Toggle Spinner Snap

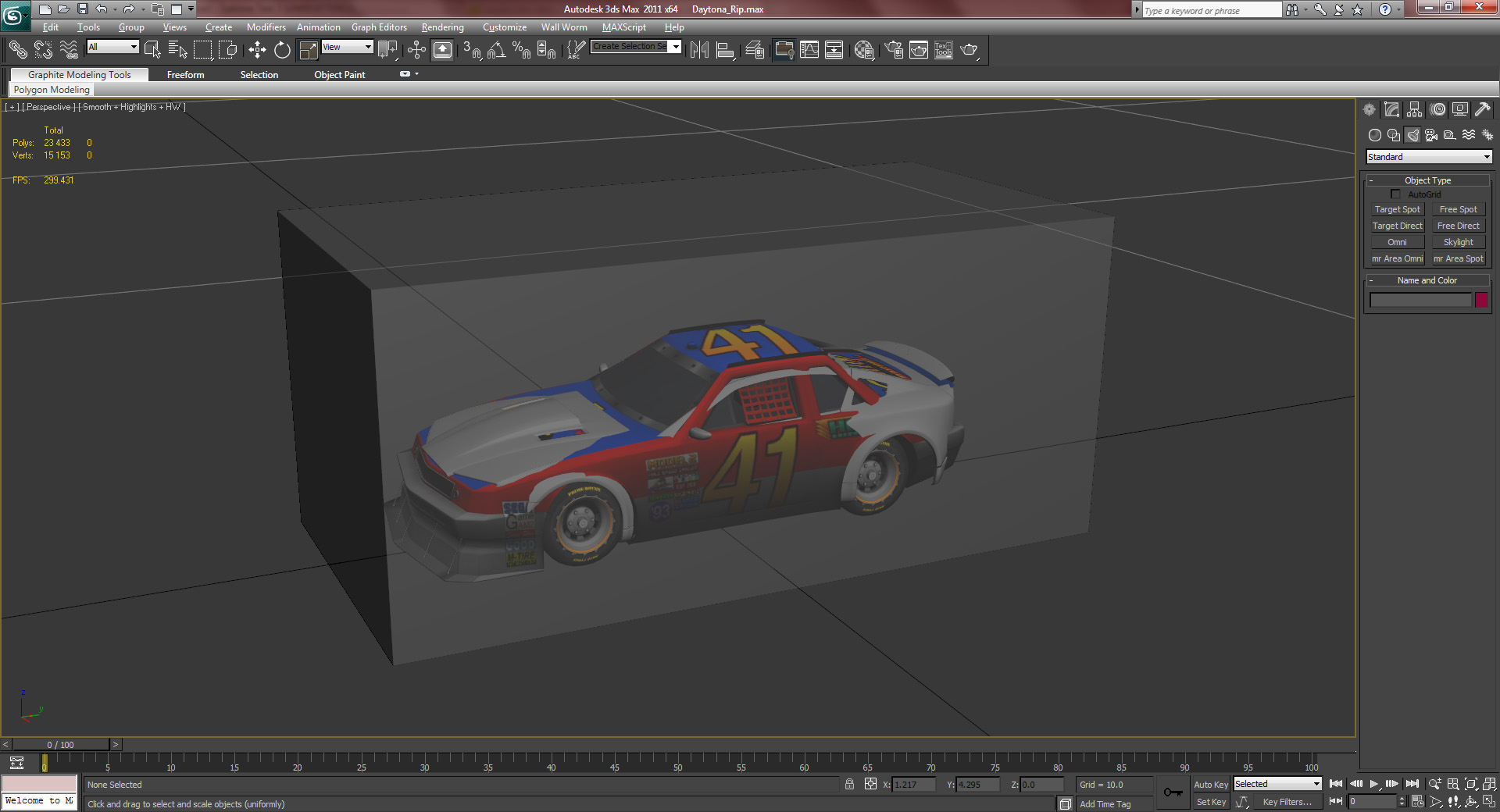pos(546,50)
